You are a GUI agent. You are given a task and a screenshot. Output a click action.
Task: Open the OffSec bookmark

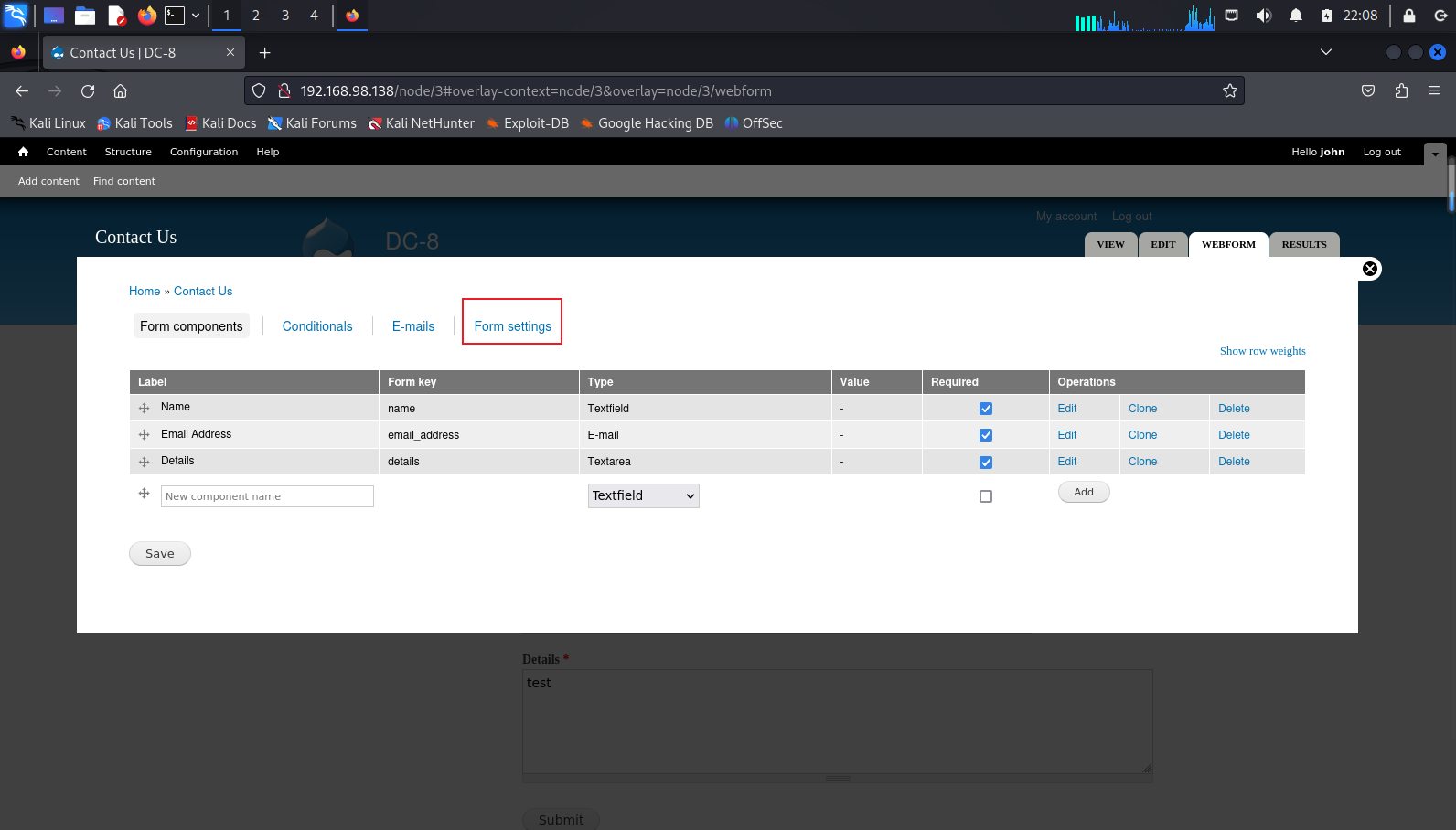(x=754, y=123)
